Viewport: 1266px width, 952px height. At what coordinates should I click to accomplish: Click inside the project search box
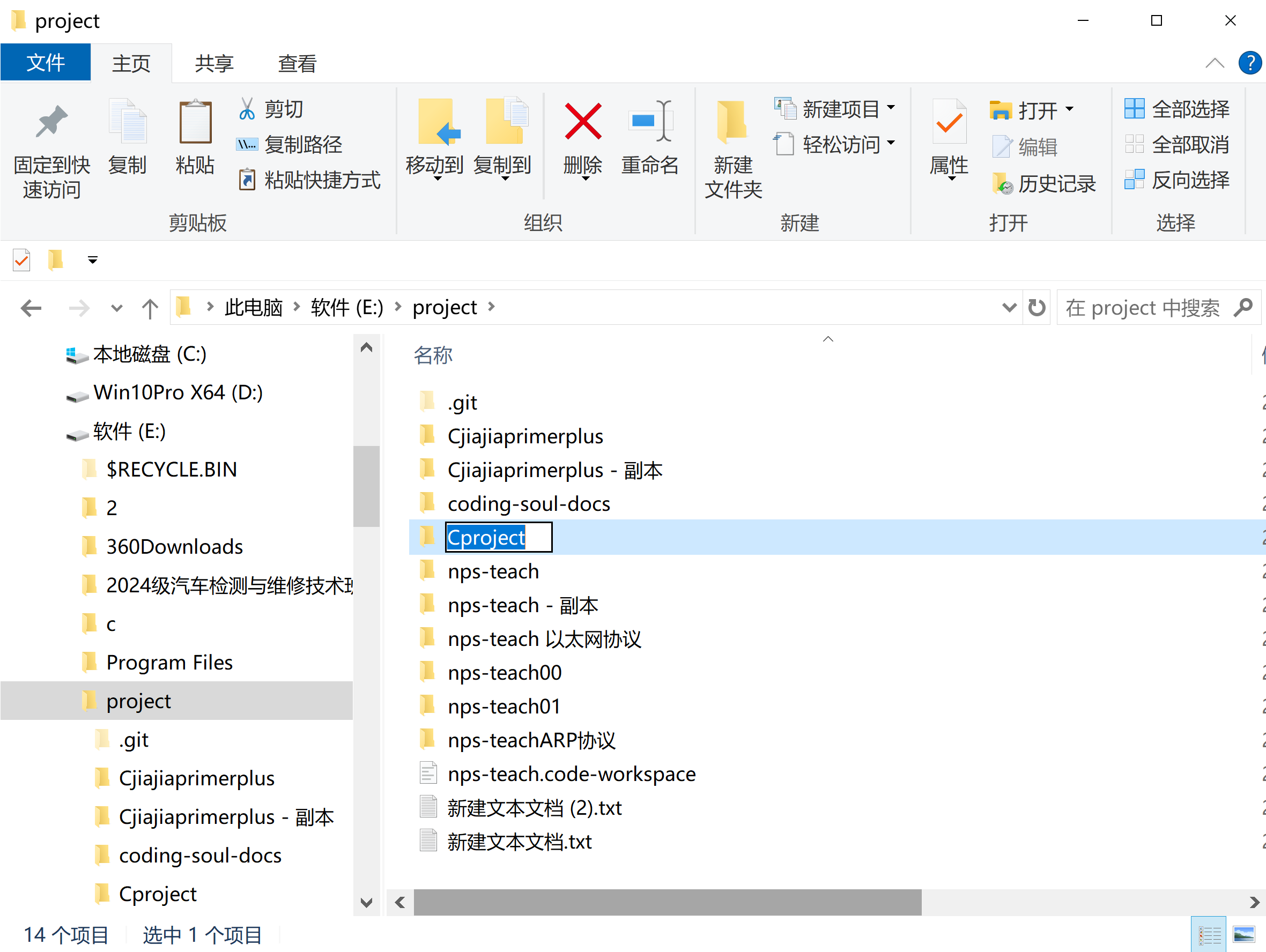(x=1145, y=307)
